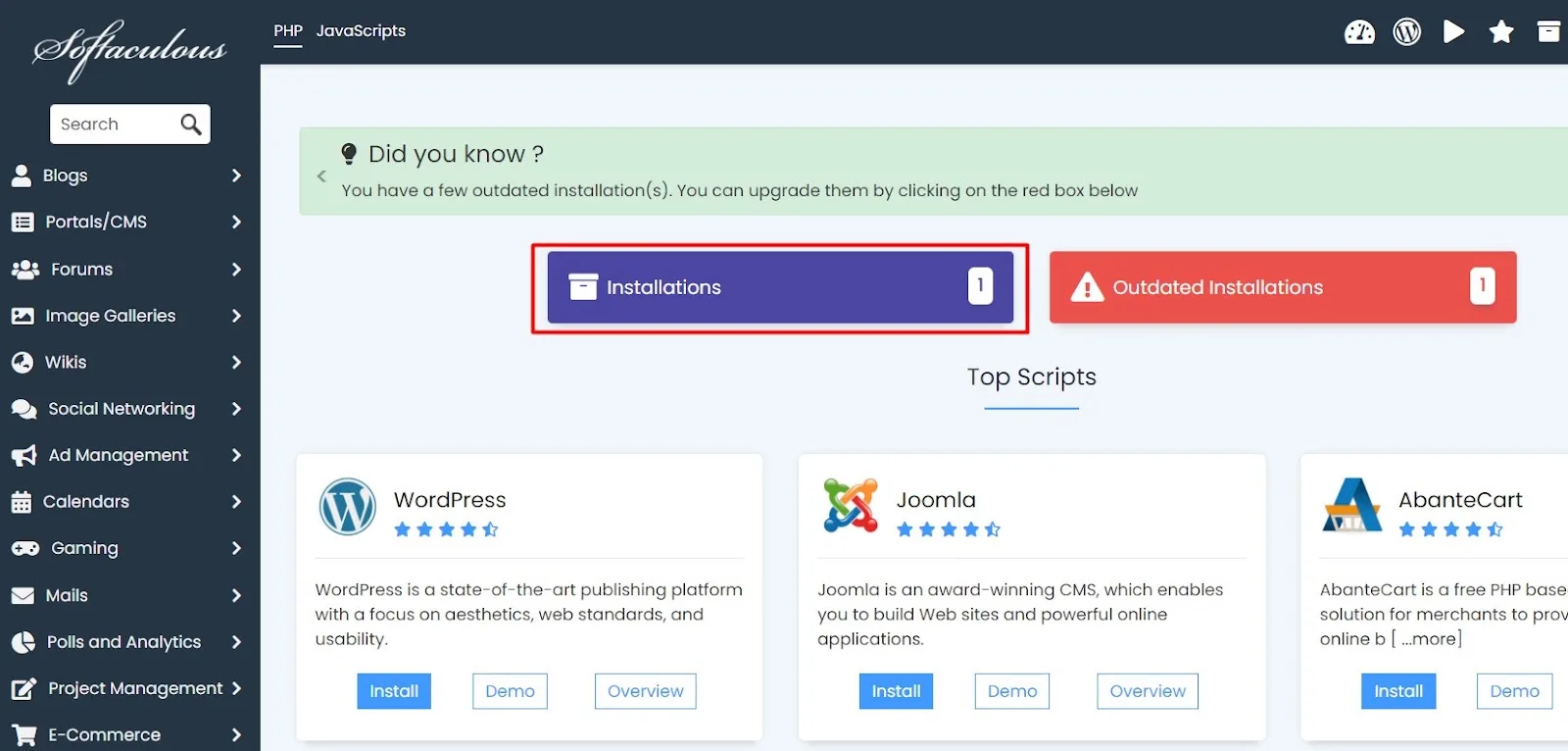The width and height of the screenshot is (1568, 751).
Task: Click the Gaming controller icon in sidebar
Action: pos(24,548)
